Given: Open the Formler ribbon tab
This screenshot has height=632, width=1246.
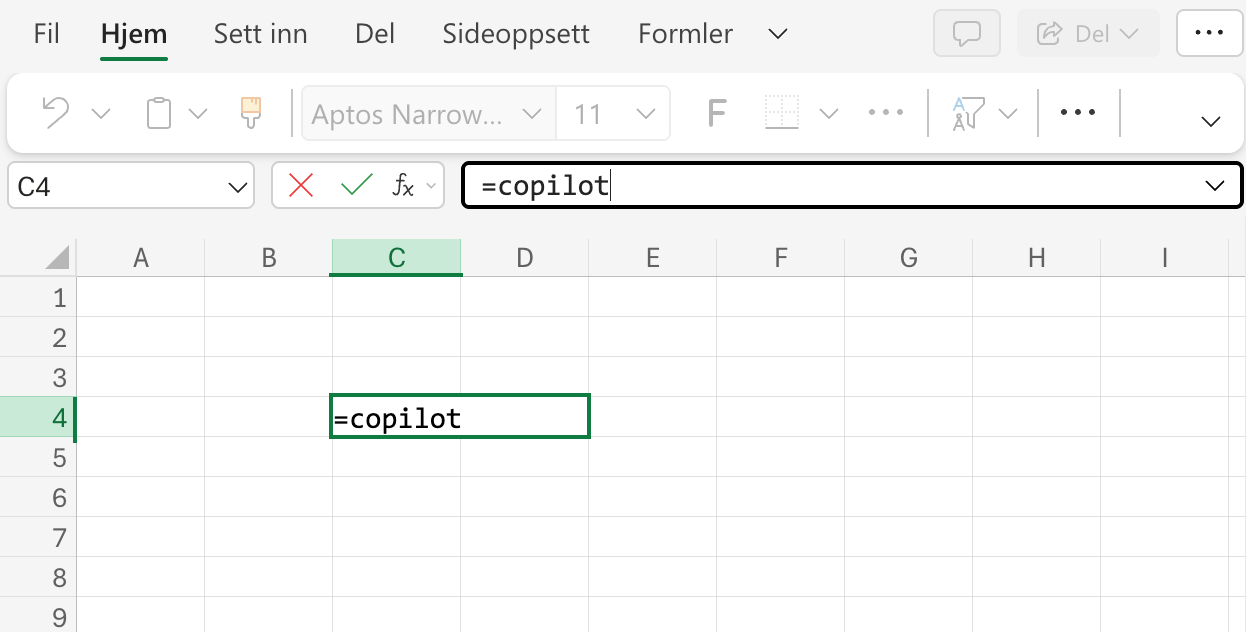Looking at the screenshot, I should pyautogui.click(x=684, y=34).
